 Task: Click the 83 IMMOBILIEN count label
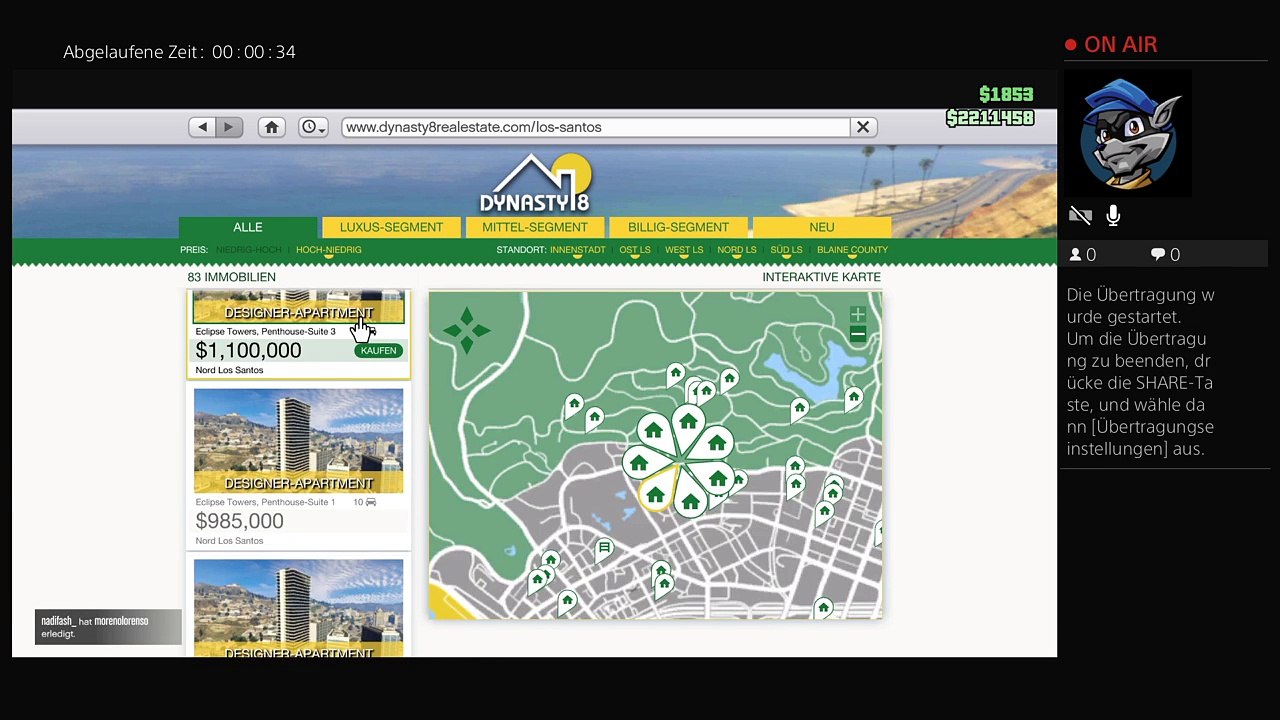(x=231, y=277)
